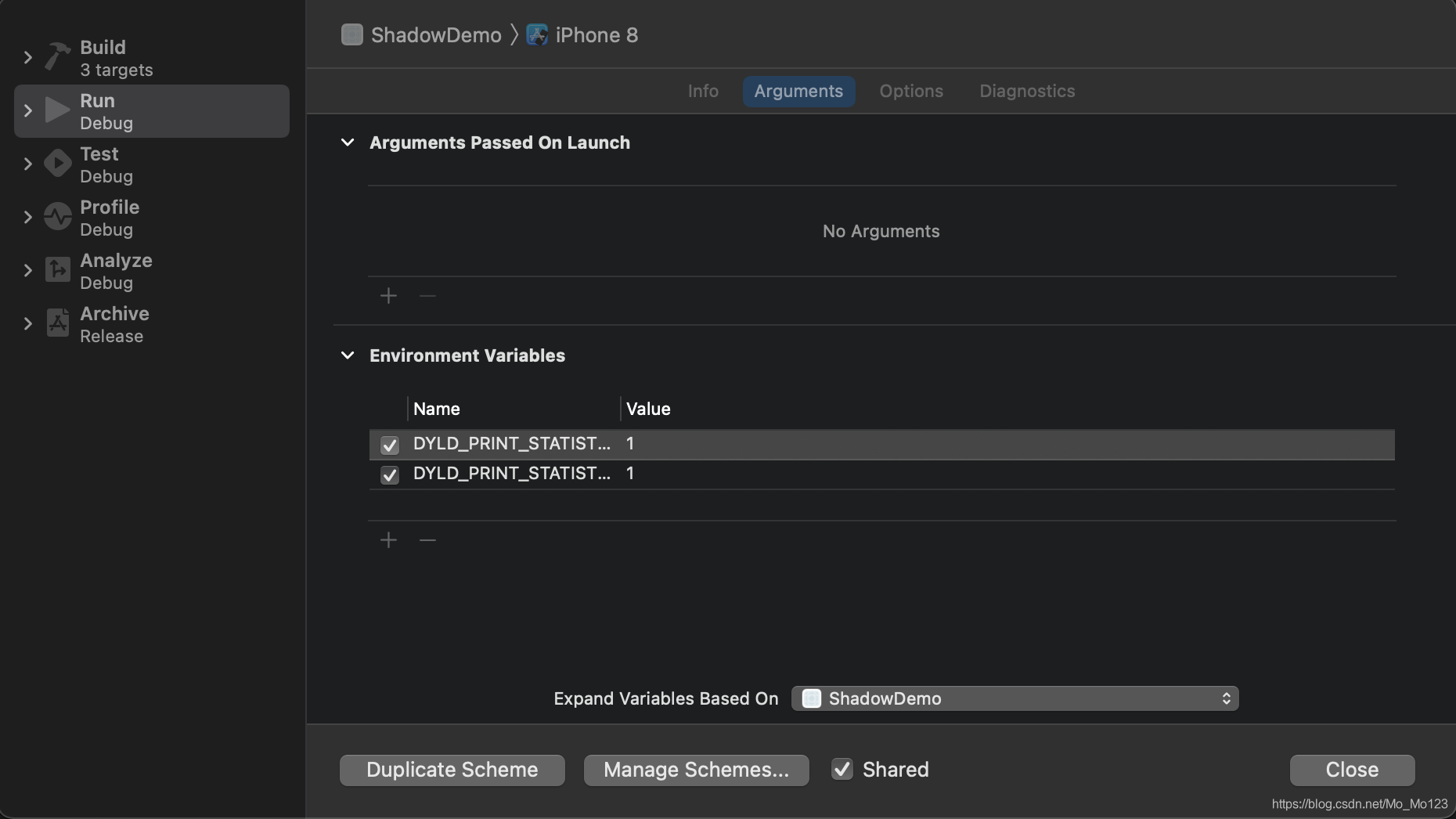
Task: Click value 1 of first environment variable
Action: 630,444
